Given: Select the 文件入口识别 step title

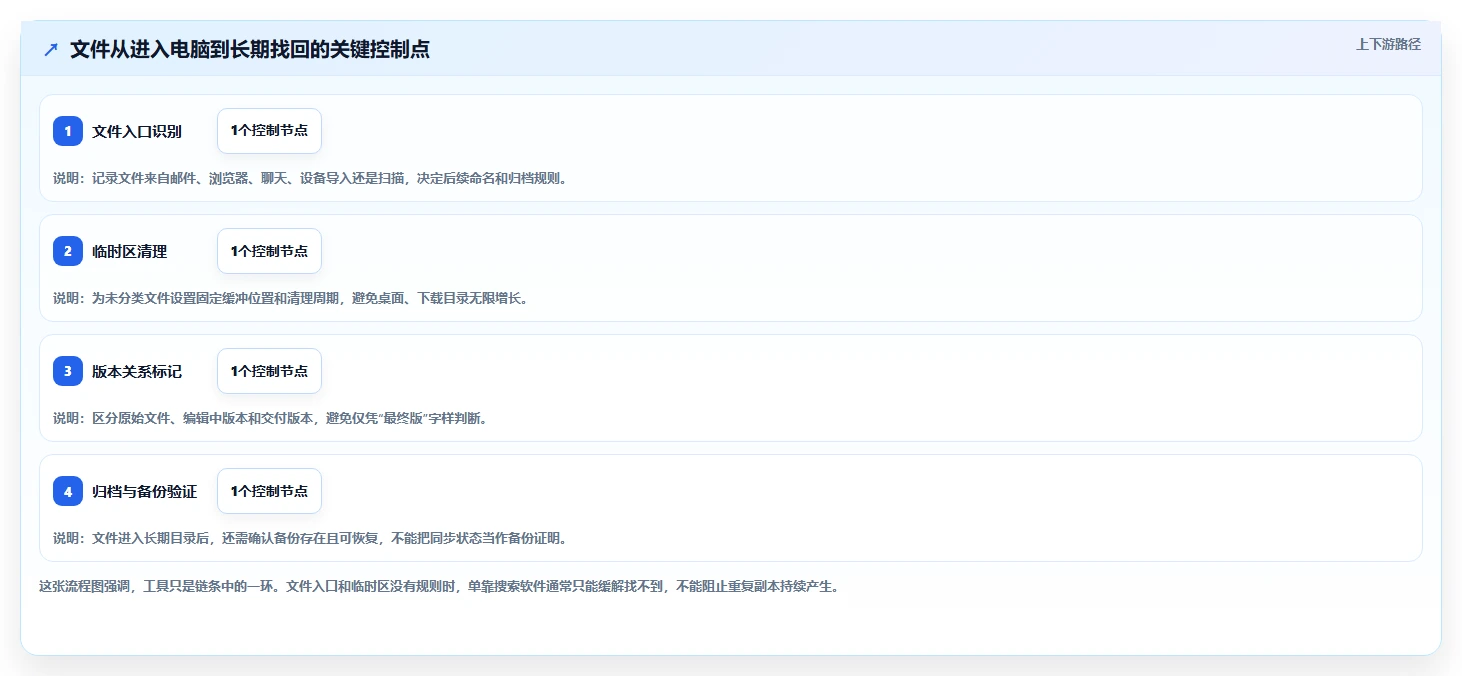Looking at the screenshot, I should [x=137, y=131].
